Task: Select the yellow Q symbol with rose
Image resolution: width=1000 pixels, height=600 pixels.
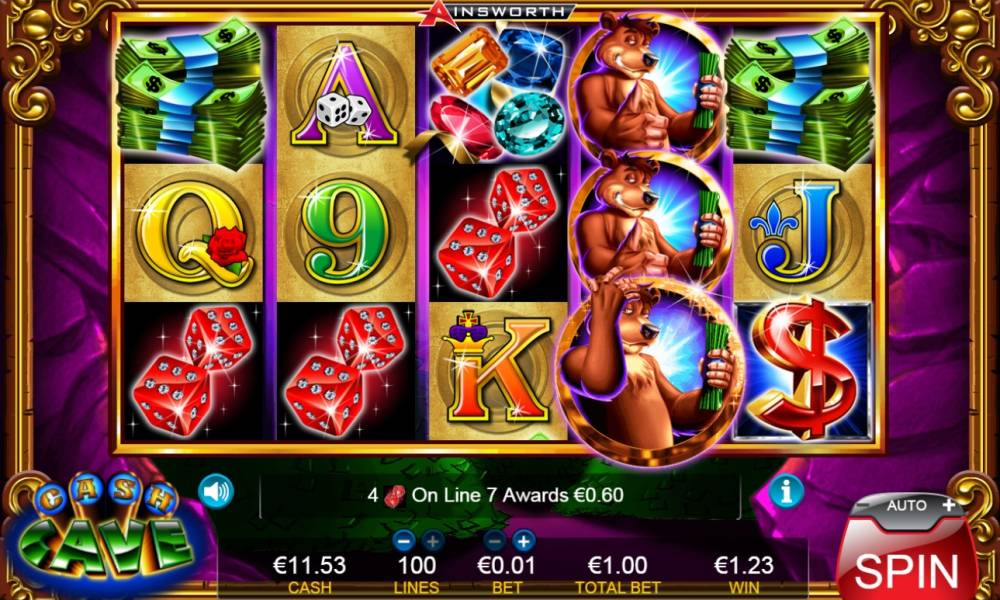Action: [x=193, y=233]
